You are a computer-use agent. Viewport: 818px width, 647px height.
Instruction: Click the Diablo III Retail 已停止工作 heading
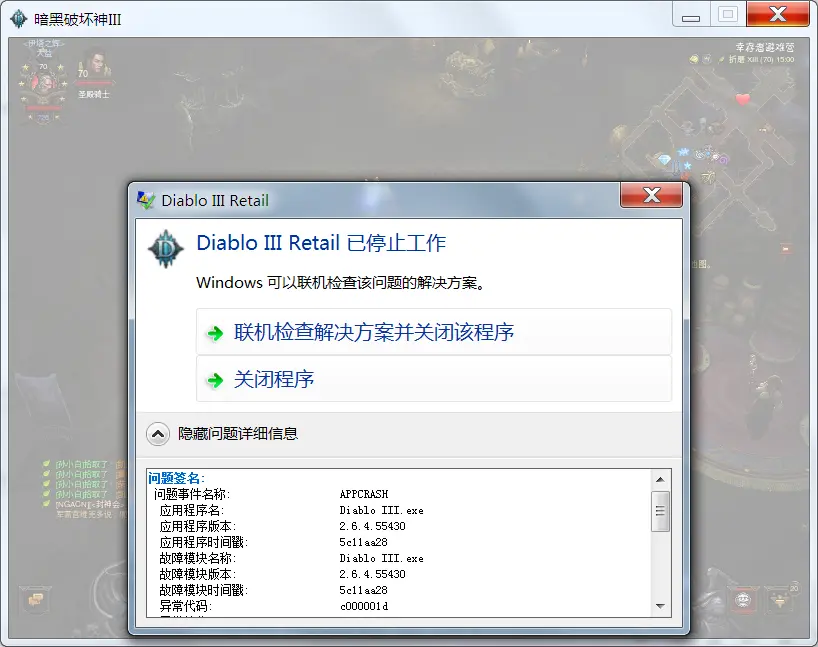pyautogui.click(x=321, y=243)
